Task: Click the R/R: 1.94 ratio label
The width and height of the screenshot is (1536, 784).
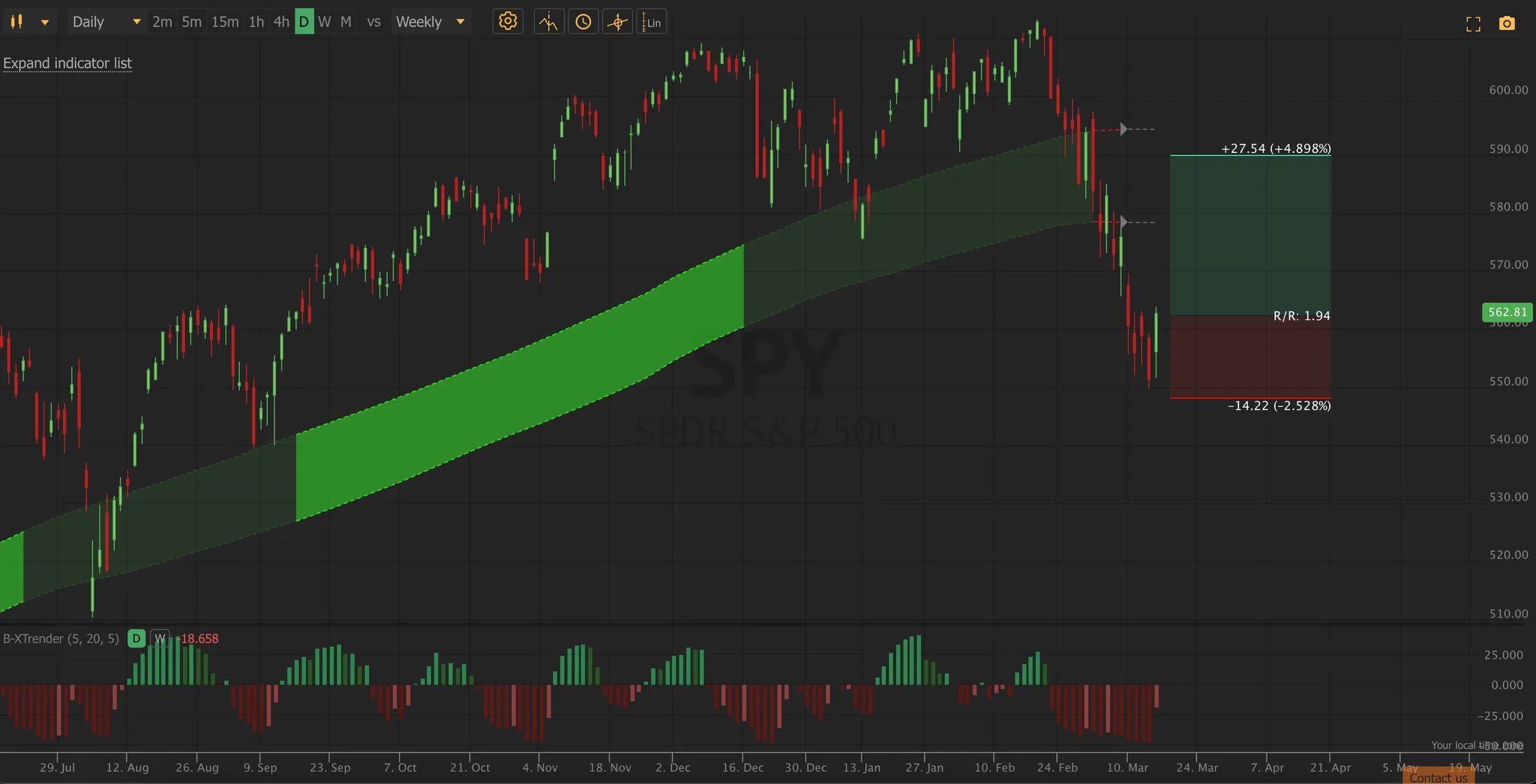Action: 1302,316
